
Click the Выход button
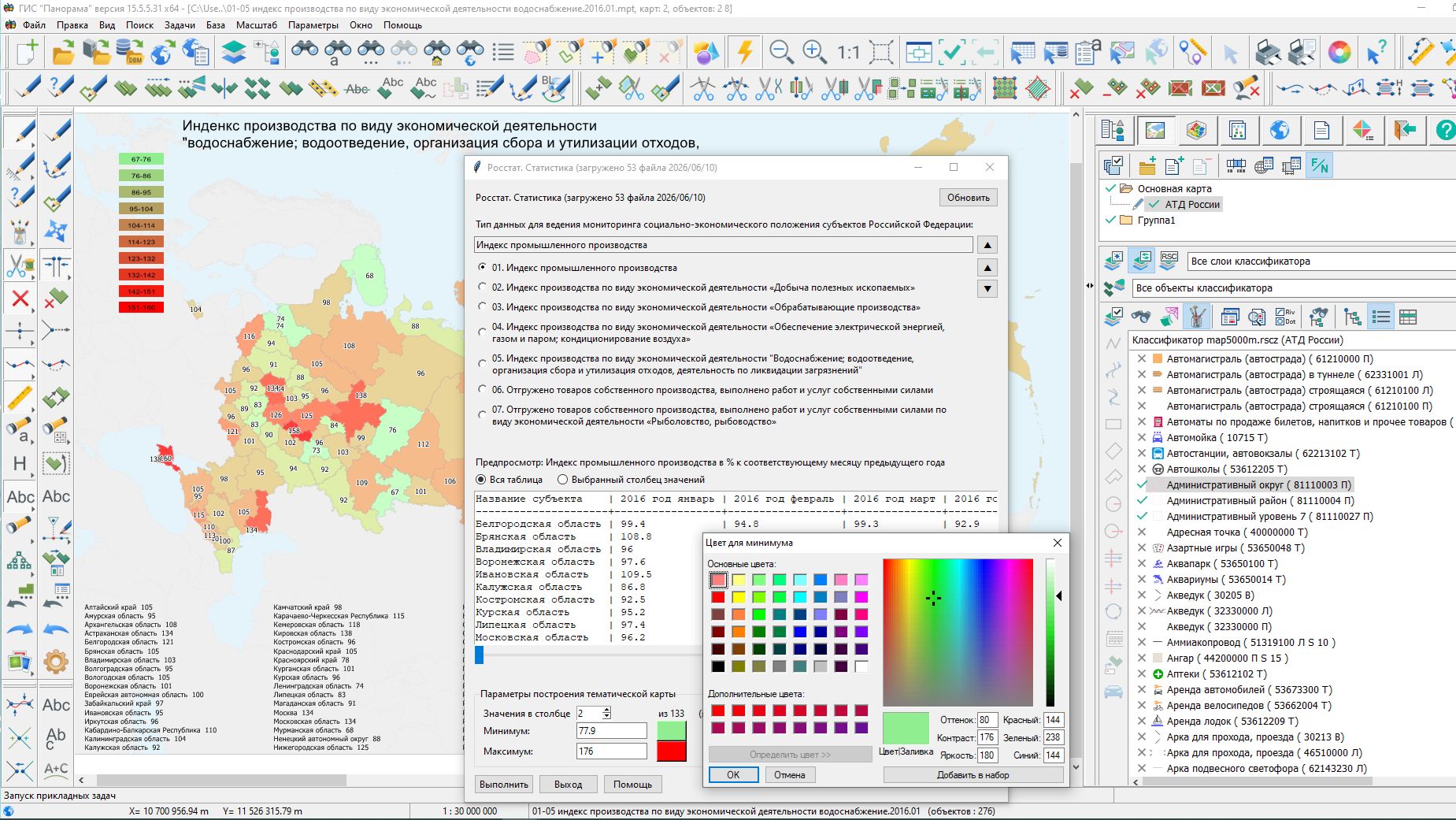(568, 785)
